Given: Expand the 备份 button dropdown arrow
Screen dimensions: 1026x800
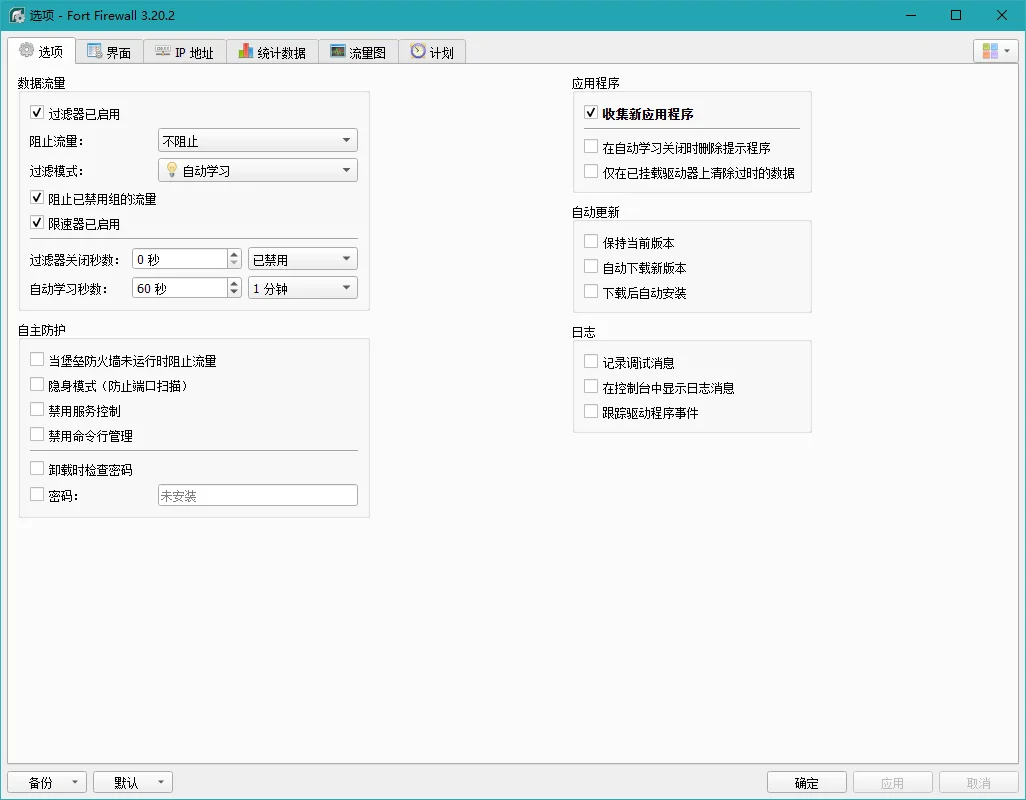Looking at the screenshot, I should pos(75,782).
